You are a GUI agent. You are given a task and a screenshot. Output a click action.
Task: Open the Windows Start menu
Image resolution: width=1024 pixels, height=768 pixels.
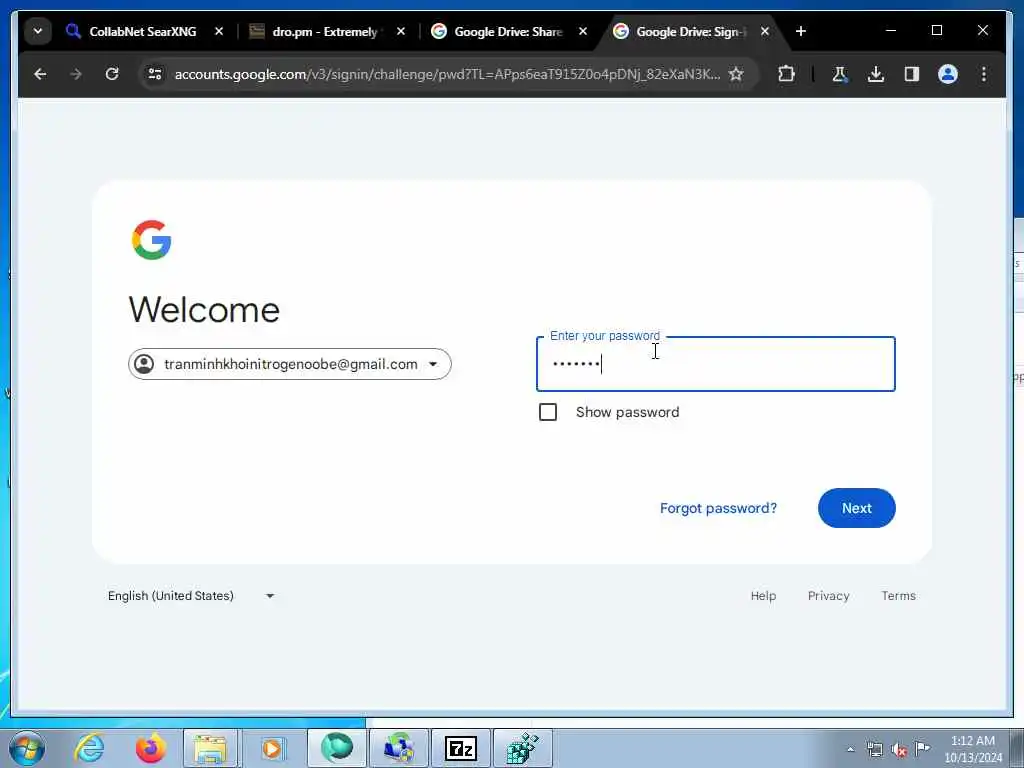[x=27, y=748]
